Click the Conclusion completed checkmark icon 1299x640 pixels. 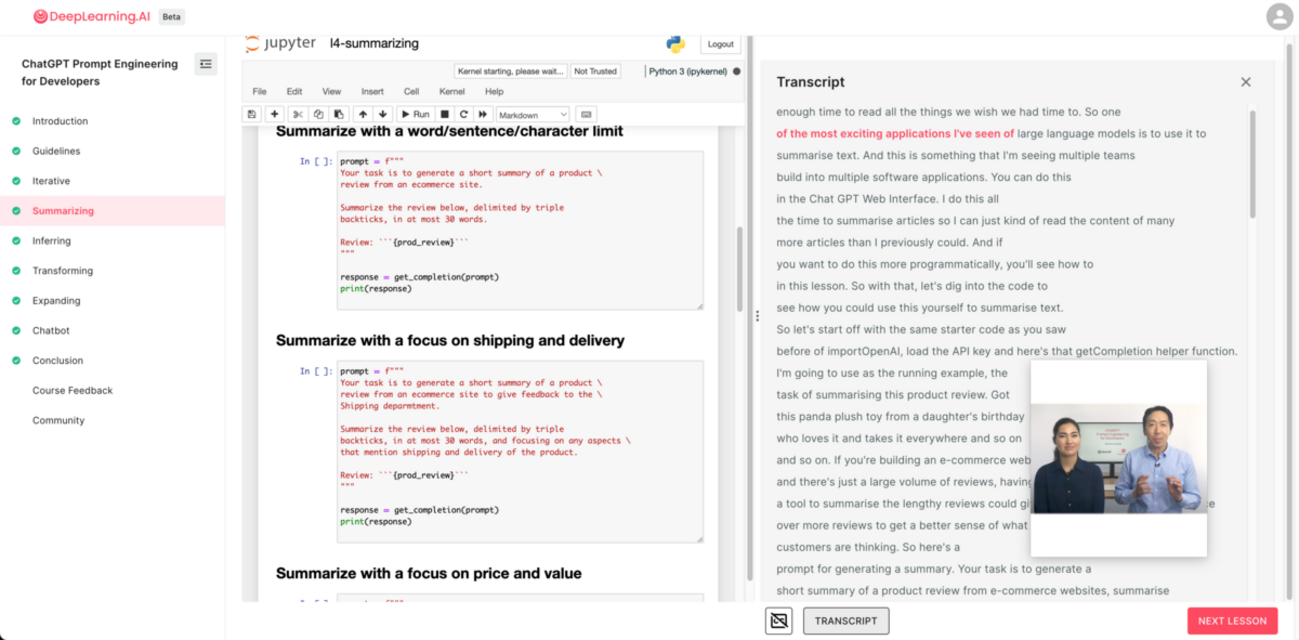[x=16, y=360]
